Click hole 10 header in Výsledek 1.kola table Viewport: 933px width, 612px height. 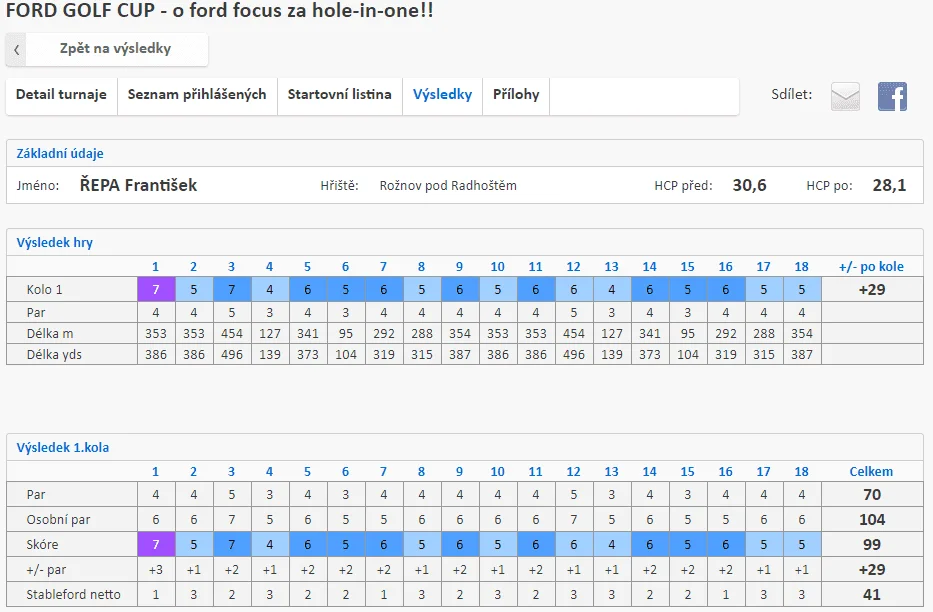tap(497, 472)
